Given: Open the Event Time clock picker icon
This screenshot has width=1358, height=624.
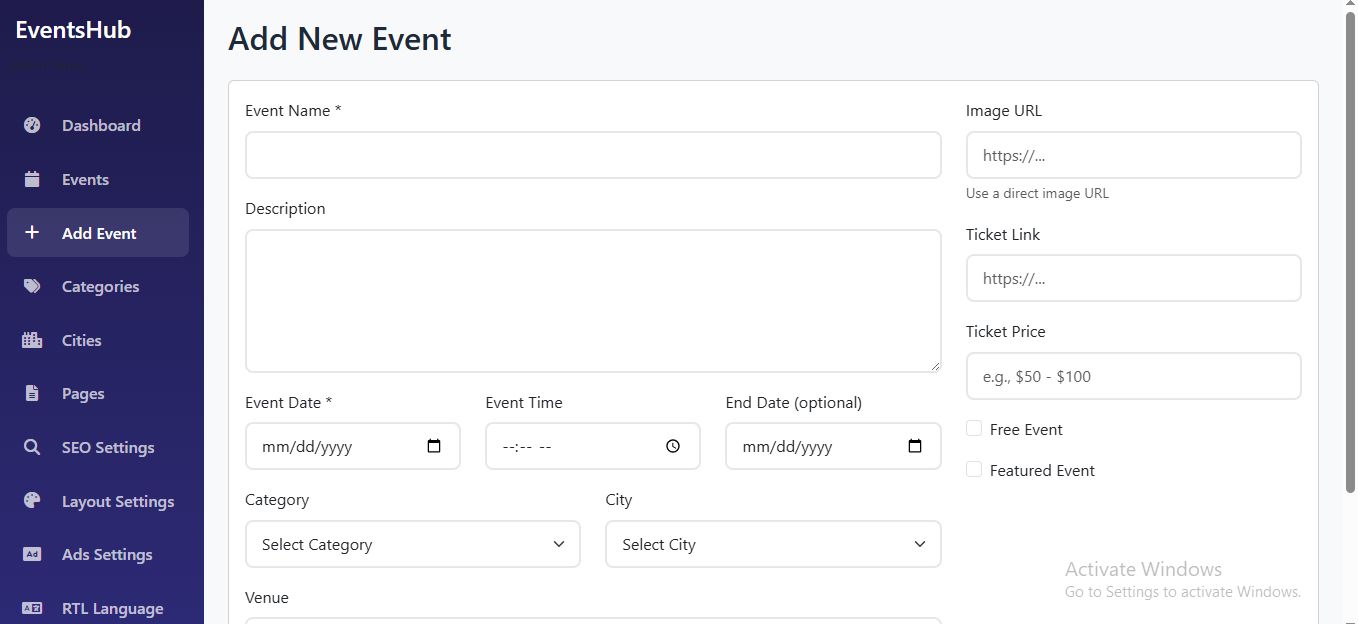Looking at the screenshot, I should point(673,446).
